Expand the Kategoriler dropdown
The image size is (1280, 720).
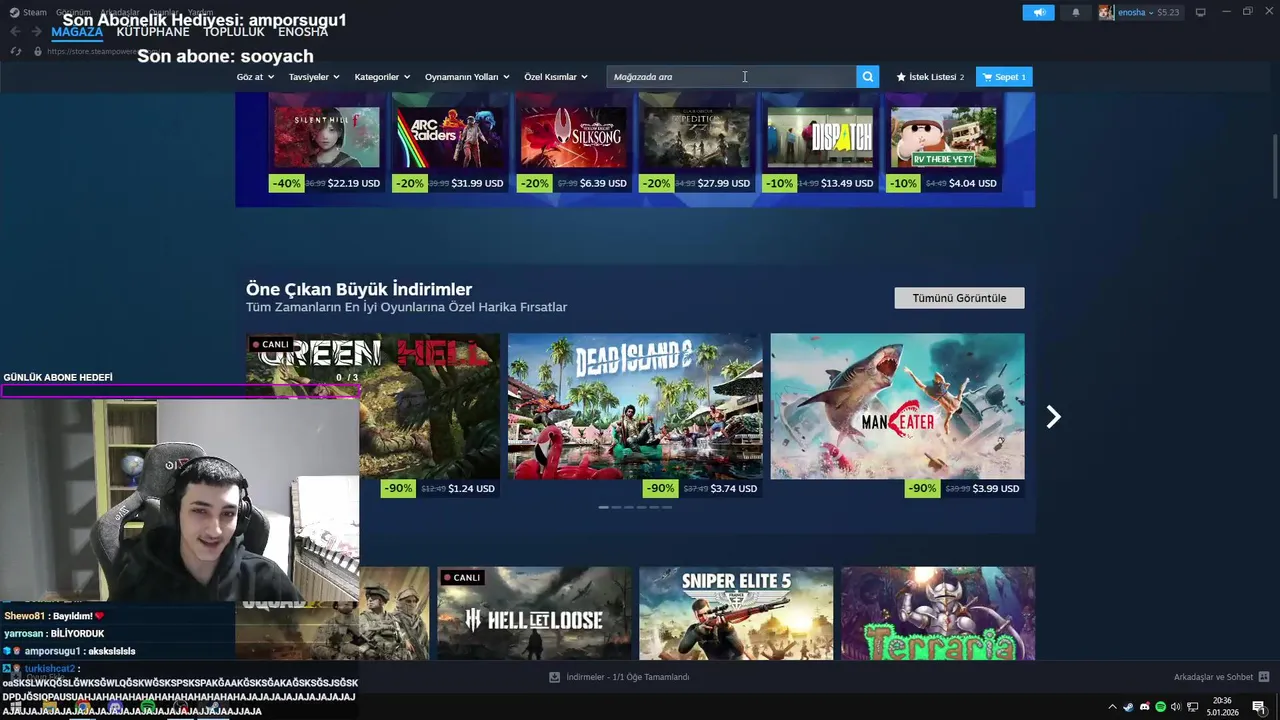(x=382, y=77)
